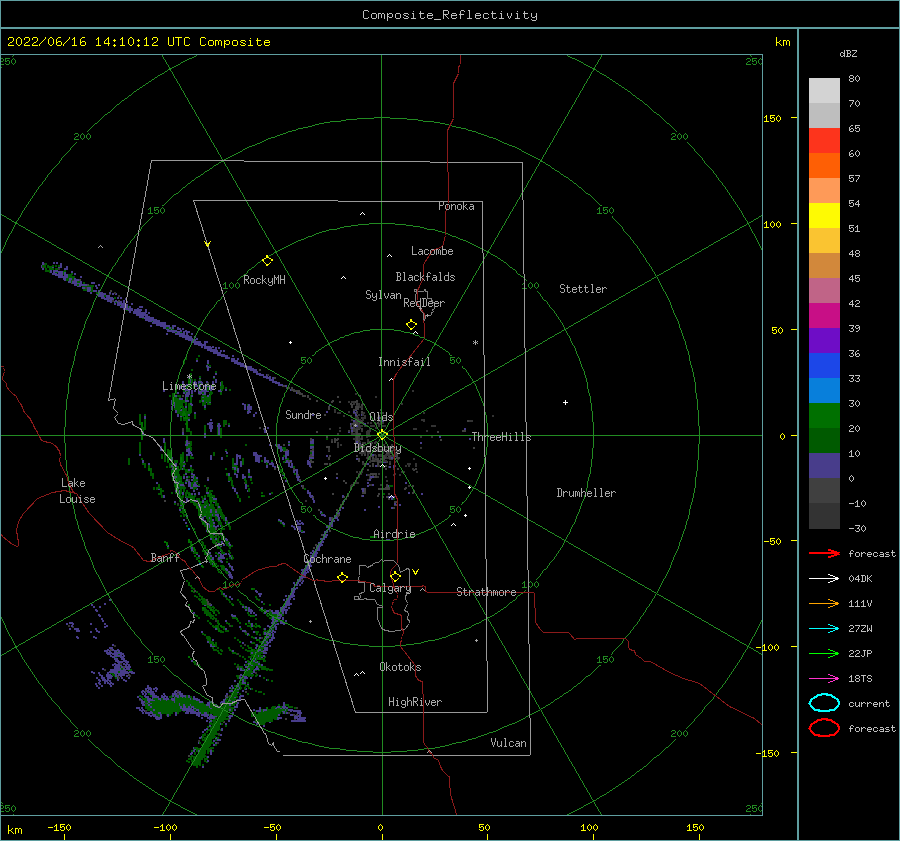
Task: Click the Cochrane label
Action: click(x=327, y=559)
